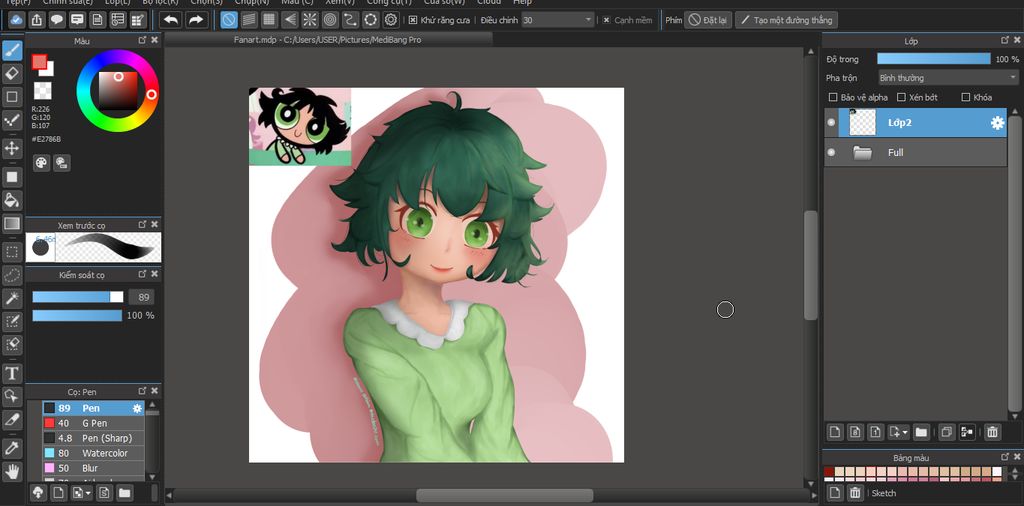Click the brush size slider

(x=78, y=297)
